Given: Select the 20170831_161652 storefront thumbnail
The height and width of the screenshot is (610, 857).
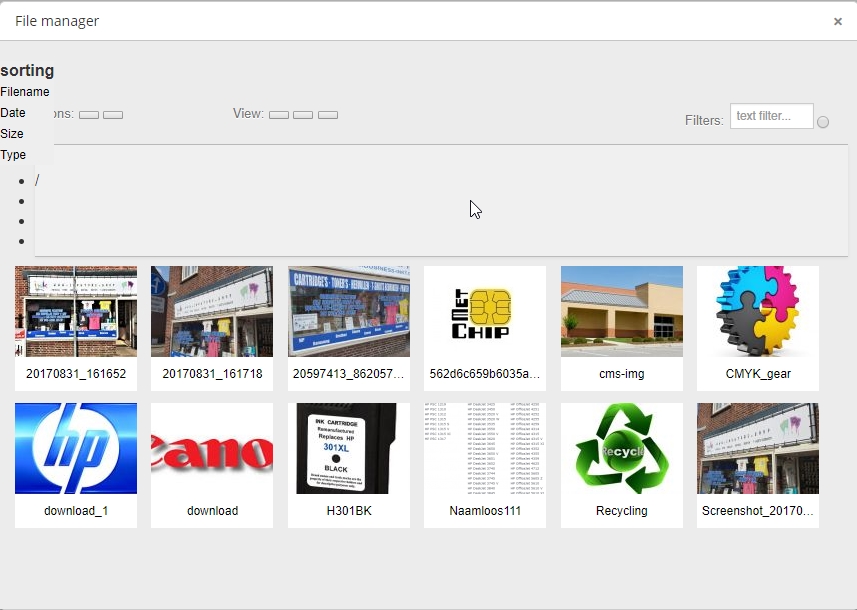Looking at the screenshot, I should (76, 312).
